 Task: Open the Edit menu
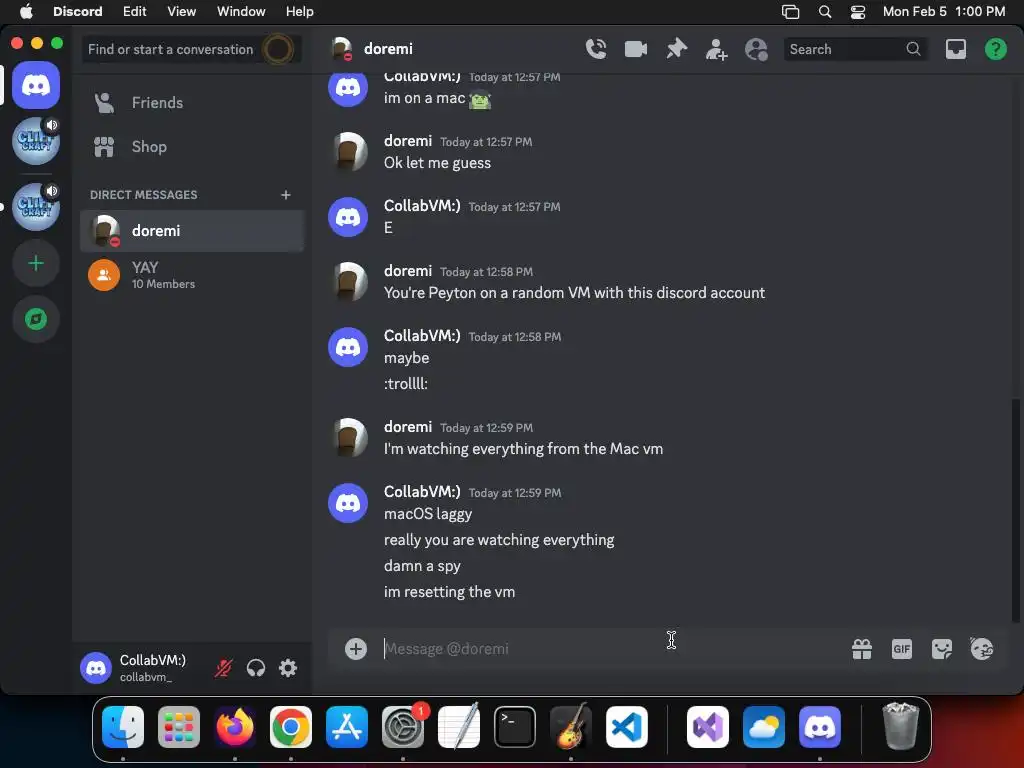click(x=135, y=12)
